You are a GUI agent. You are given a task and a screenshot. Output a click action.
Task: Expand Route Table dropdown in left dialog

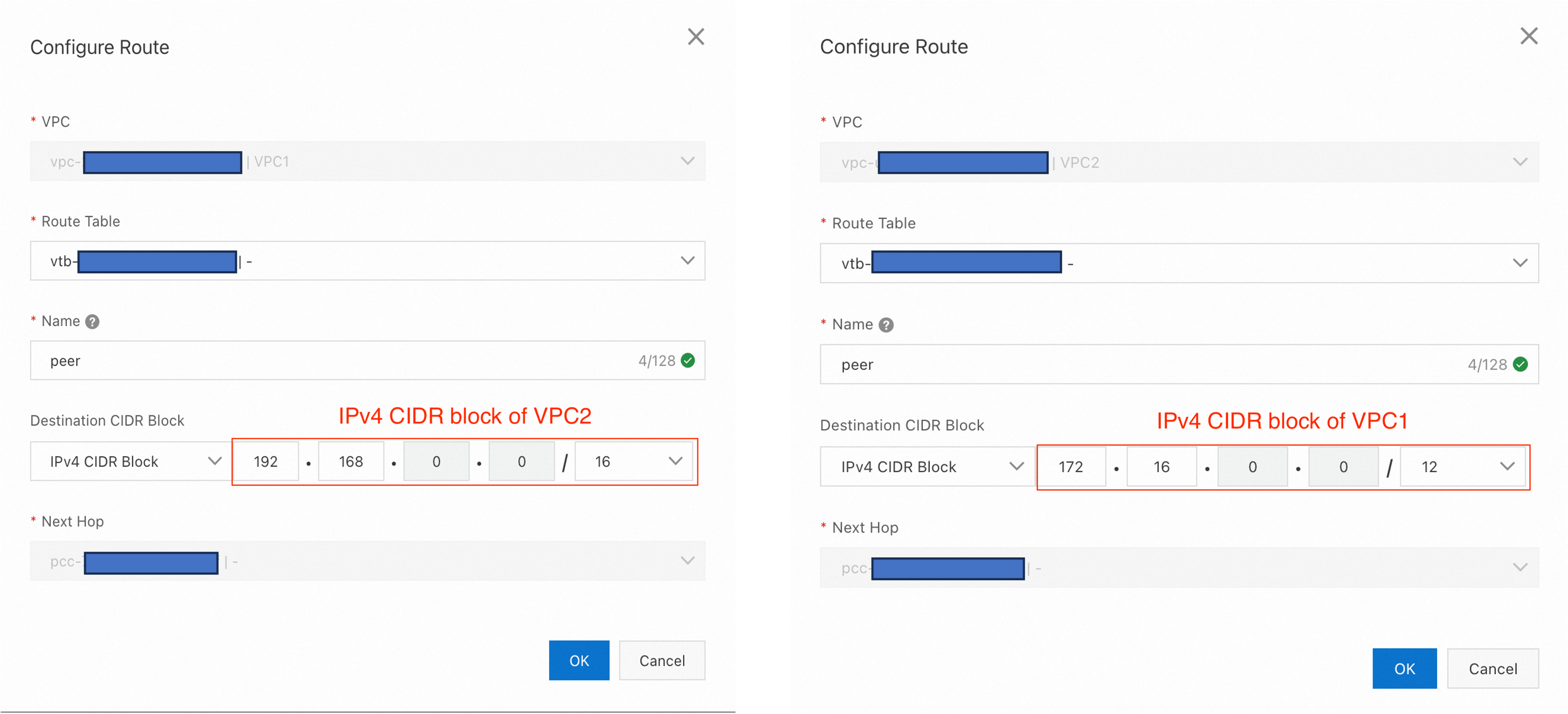click(x=368, y=261)
